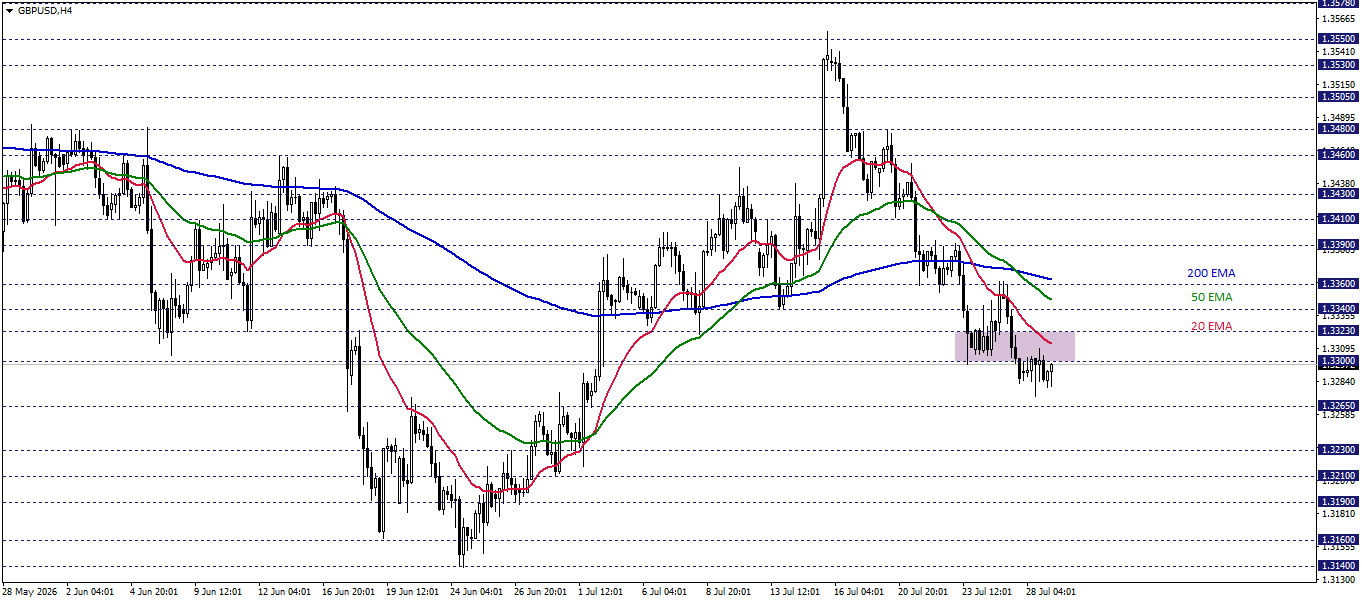Click the 1.33600 price level label
Viewport: 1362px width, 603px height.
pyautogui.click(x=1338, y=284)
